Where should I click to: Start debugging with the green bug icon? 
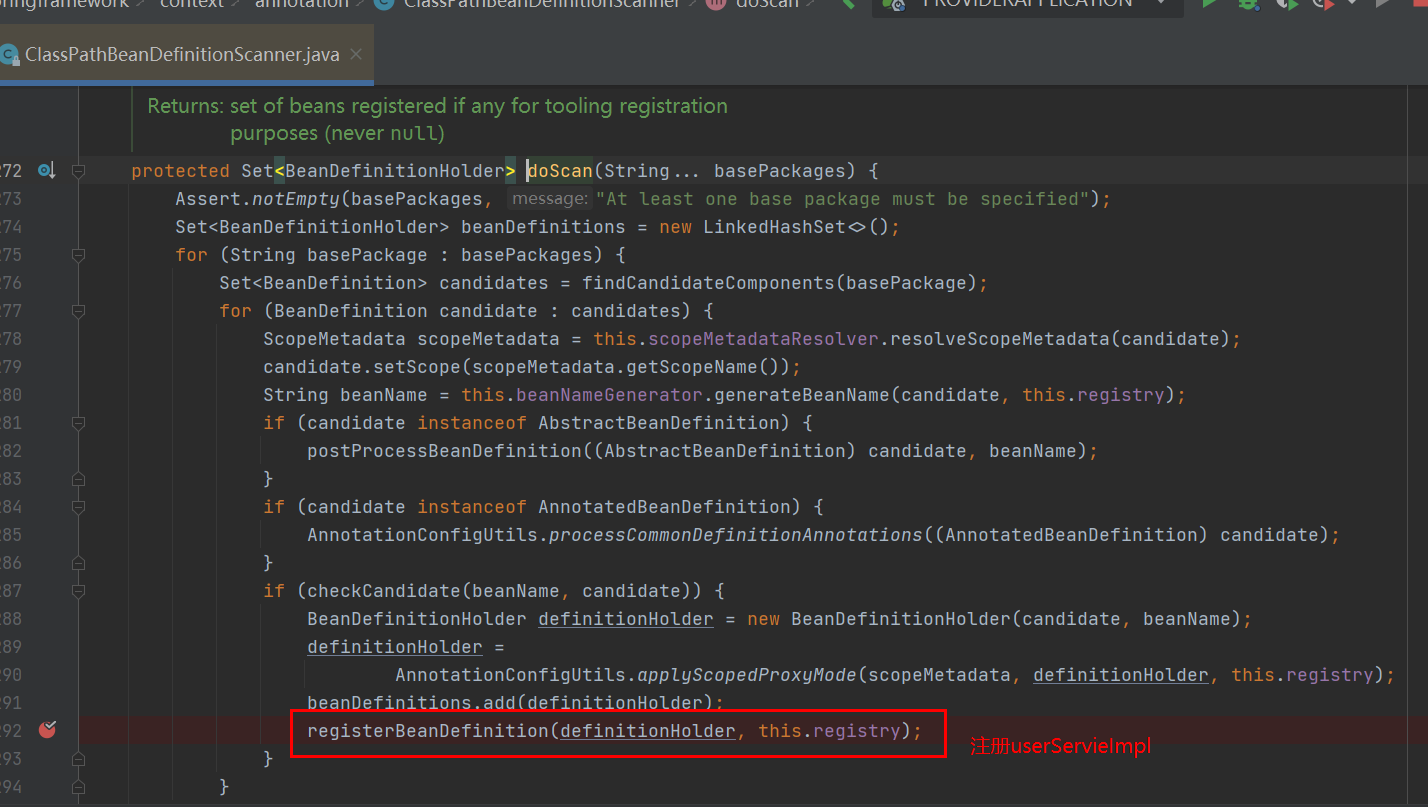tap(1248, 5)
